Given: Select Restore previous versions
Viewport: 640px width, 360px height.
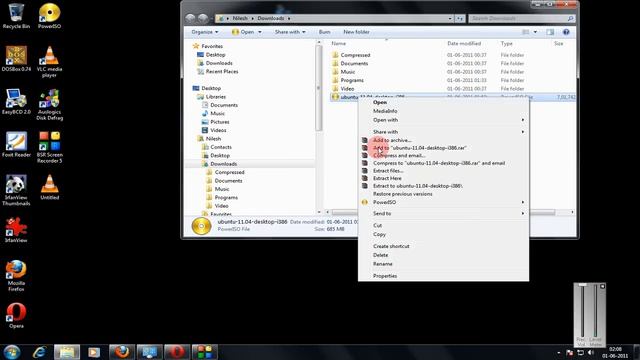Looking at the screenshot, I should (443, 194).
